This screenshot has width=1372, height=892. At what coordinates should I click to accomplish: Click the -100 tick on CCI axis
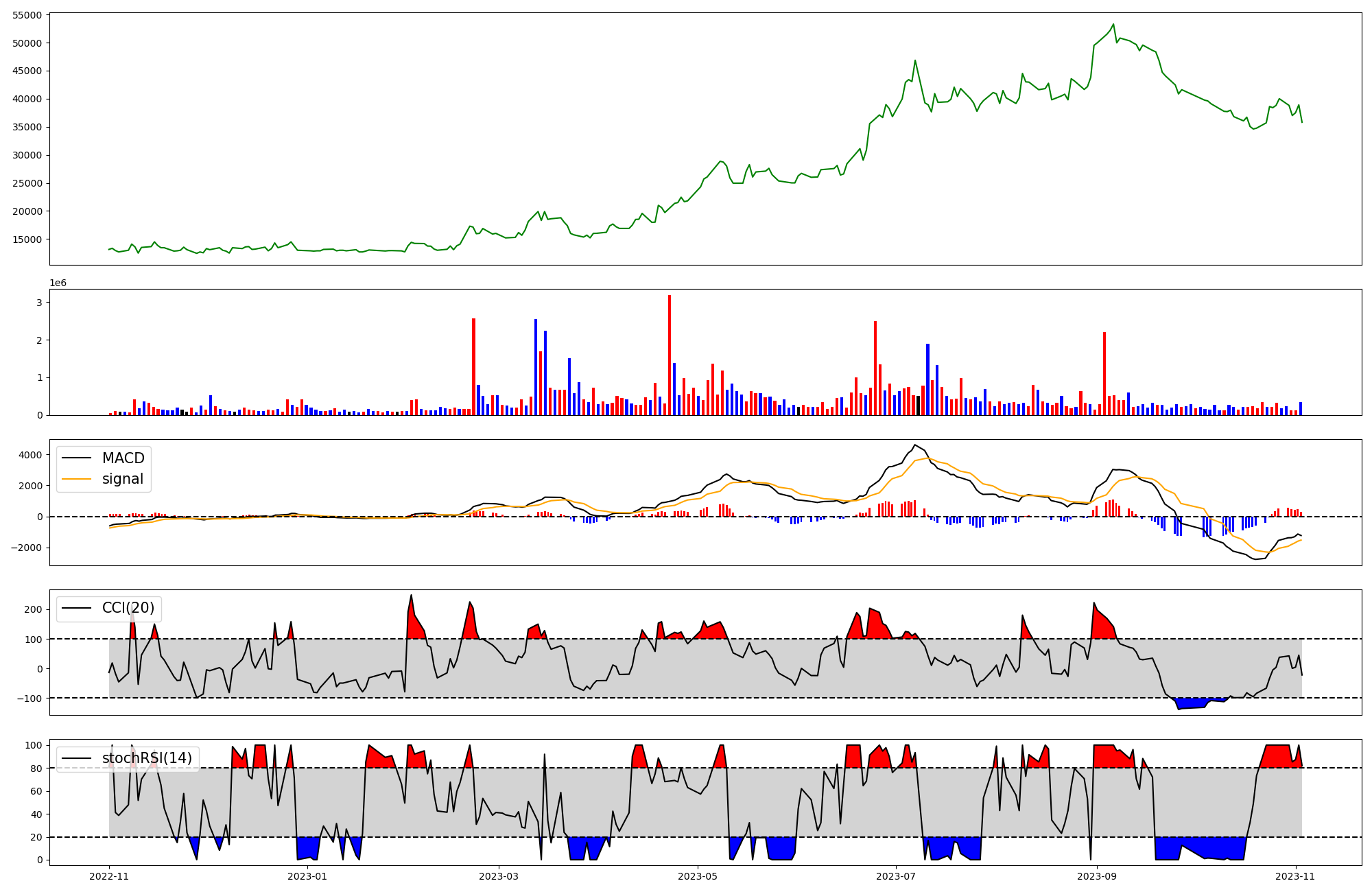coord(28,699)
